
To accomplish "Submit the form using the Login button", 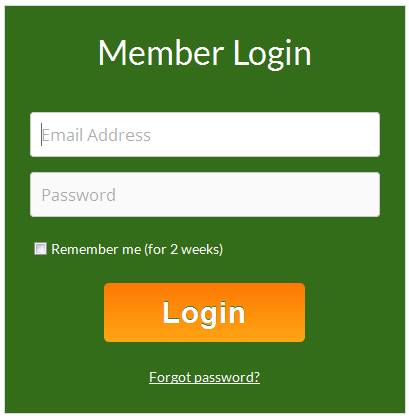I will point(204,312).
